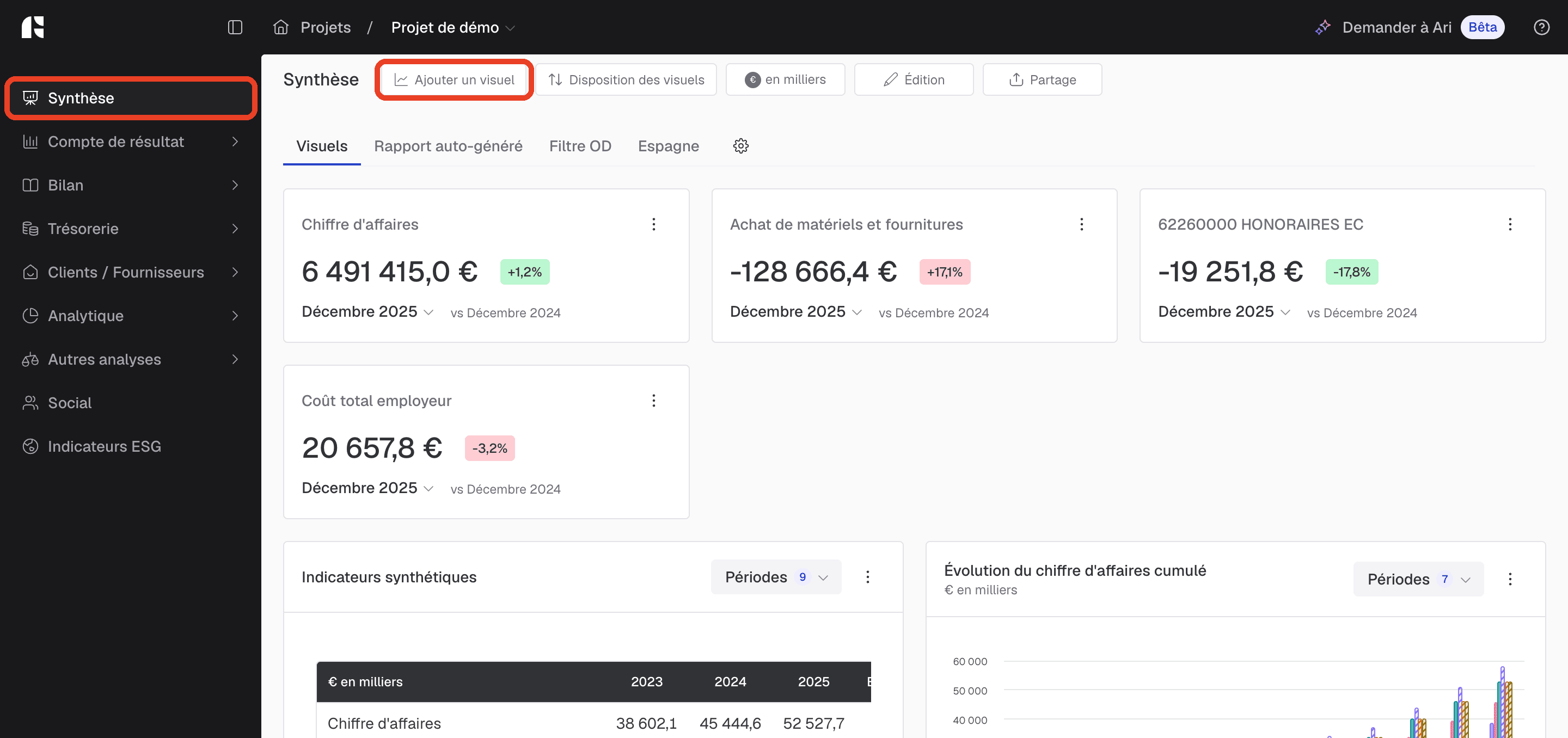Switch to Rapport auto-généré tab
This screenshot has width=1568, height=738.
(x=448, y=146)
